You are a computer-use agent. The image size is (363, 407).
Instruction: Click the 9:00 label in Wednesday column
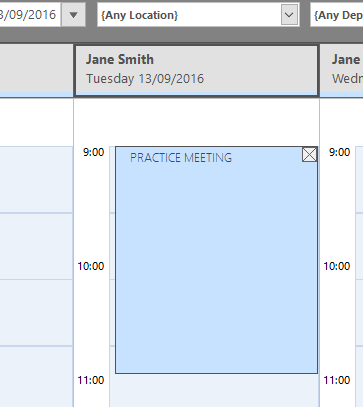[339, 152]
